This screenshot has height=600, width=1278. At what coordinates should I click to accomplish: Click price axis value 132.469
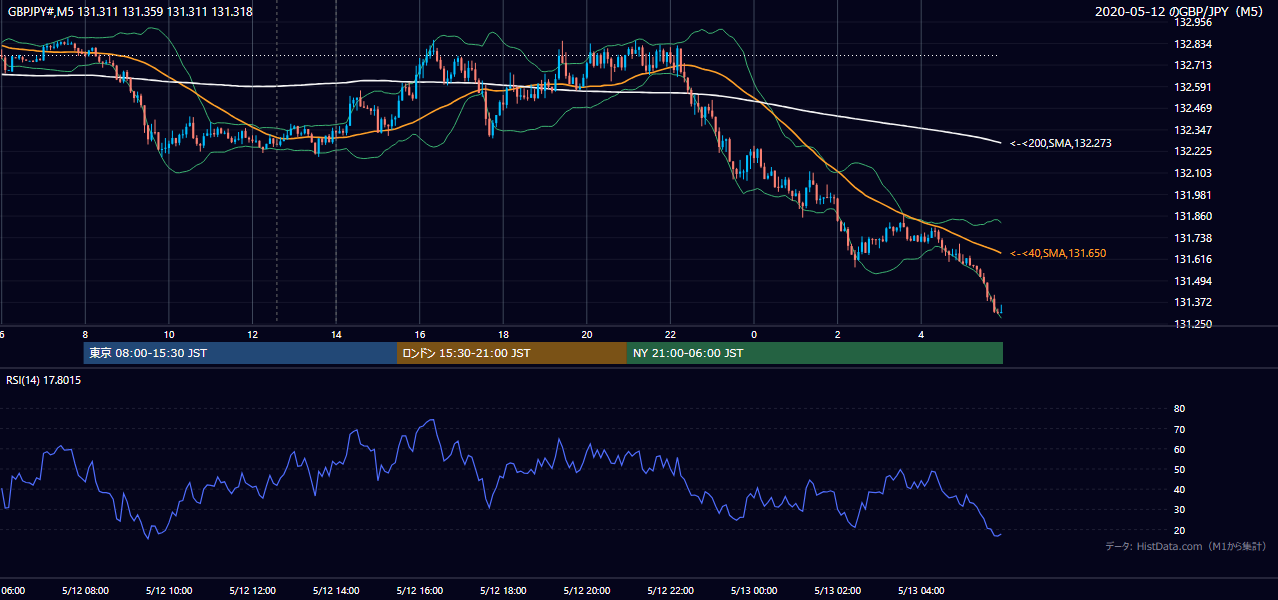tap(1193, 108)
